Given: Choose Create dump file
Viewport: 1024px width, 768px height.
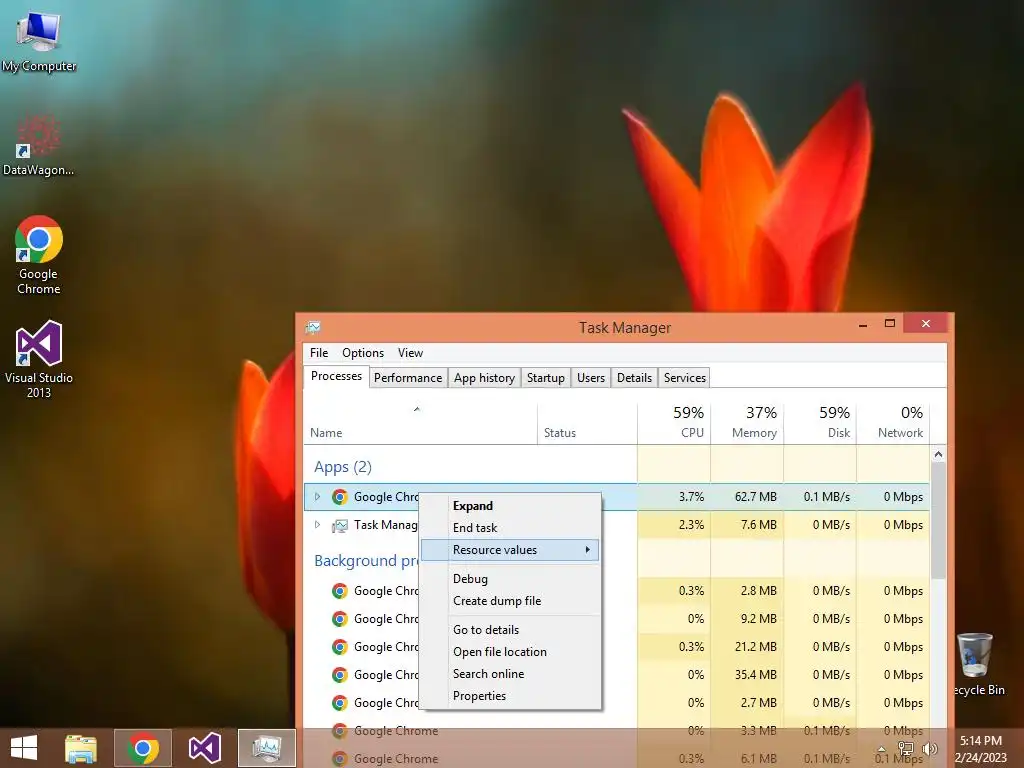Looking at the screenshot, I should click(509, 601).
